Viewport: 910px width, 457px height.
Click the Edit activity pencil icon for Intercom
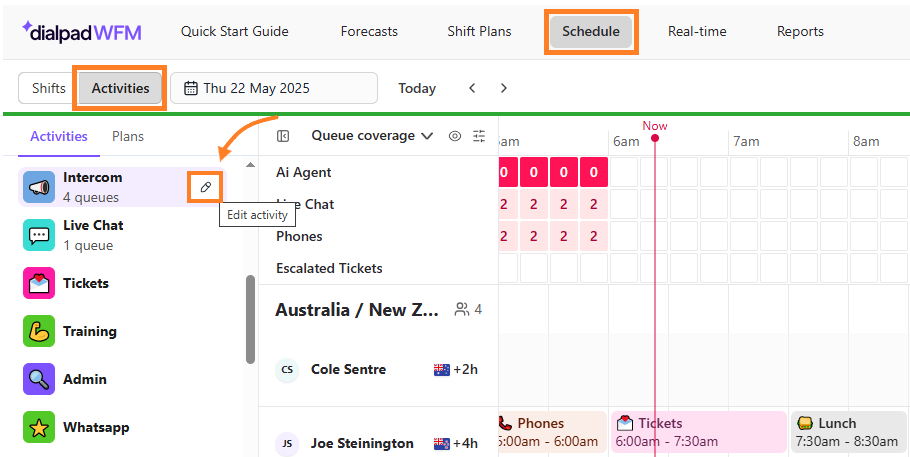point(205,187)
